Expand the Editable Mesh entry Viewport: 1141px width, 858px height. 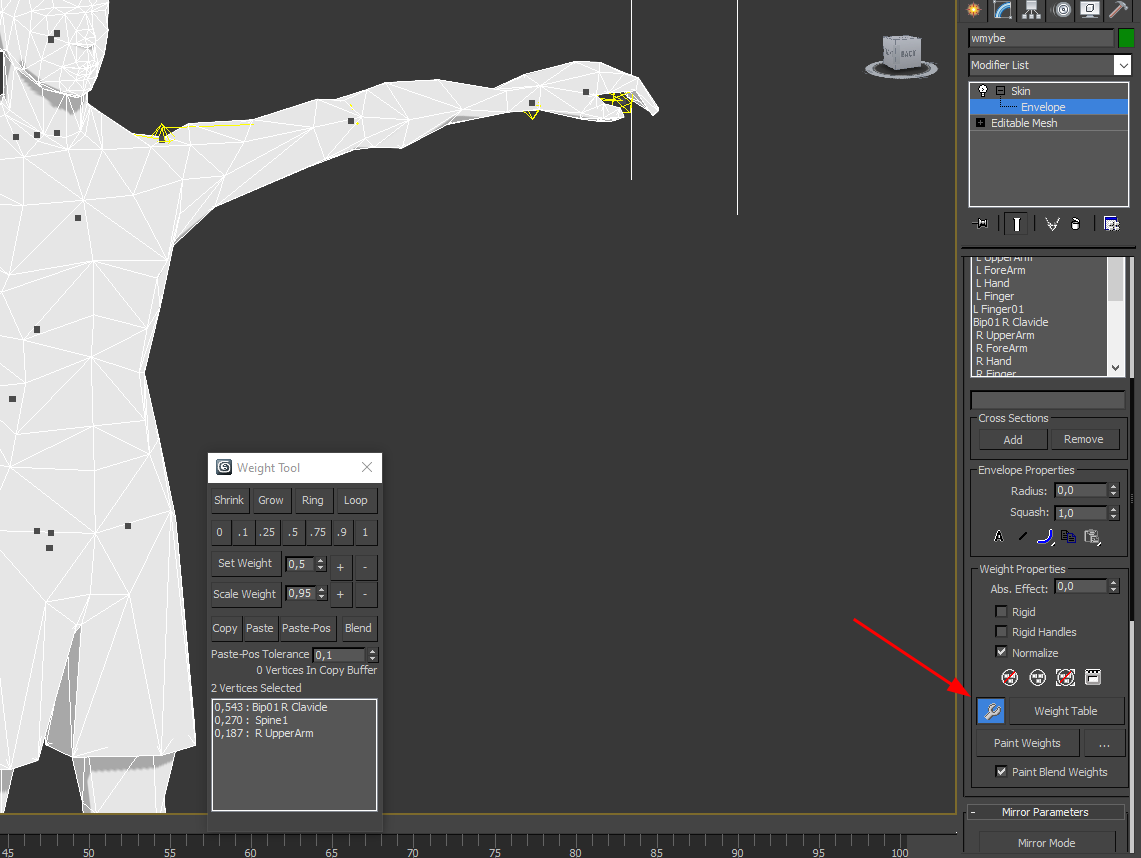pyautogui.click(x=980, y=123)
